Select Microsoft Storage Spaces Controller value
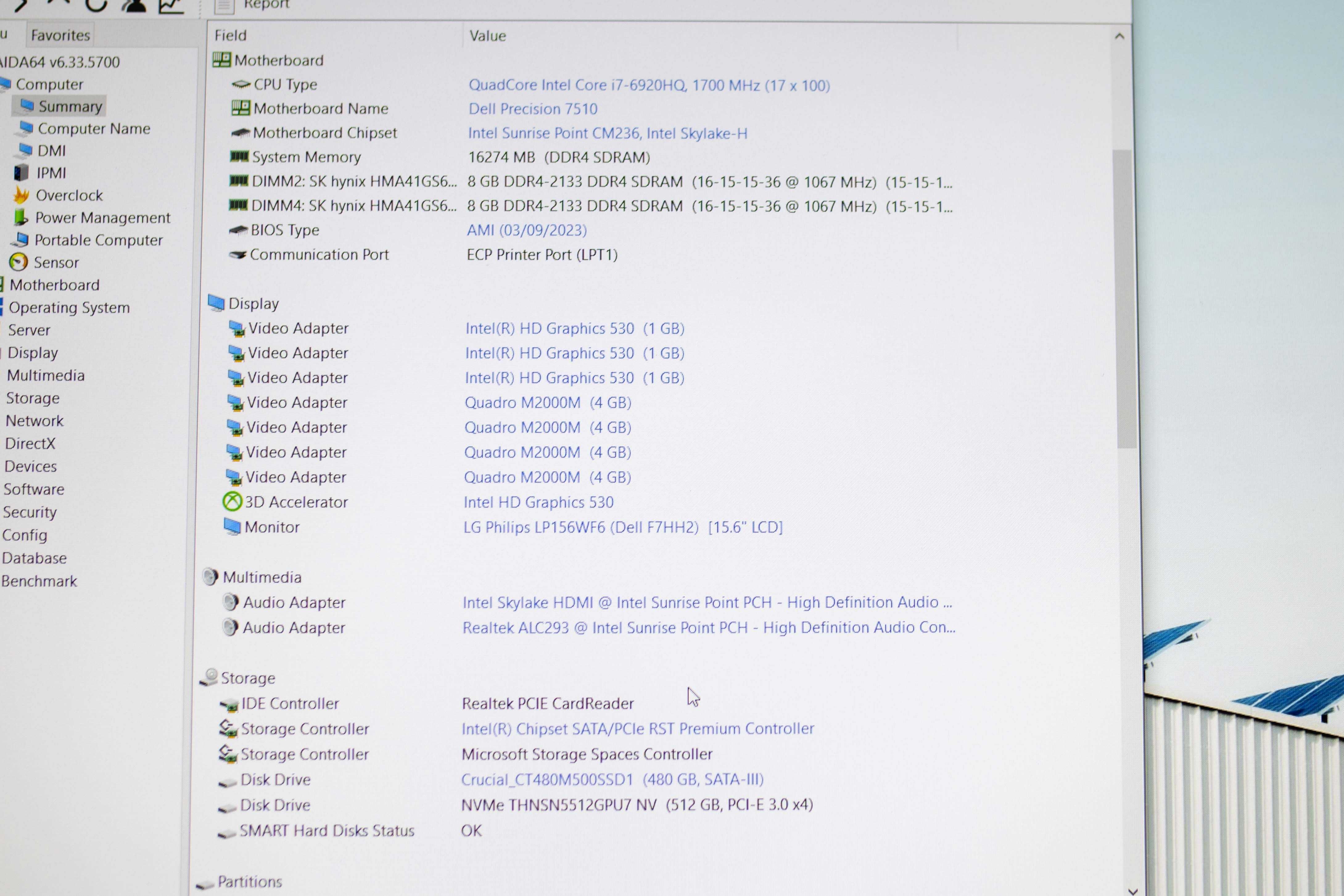The image size is (1344, 896). (587, 754)
